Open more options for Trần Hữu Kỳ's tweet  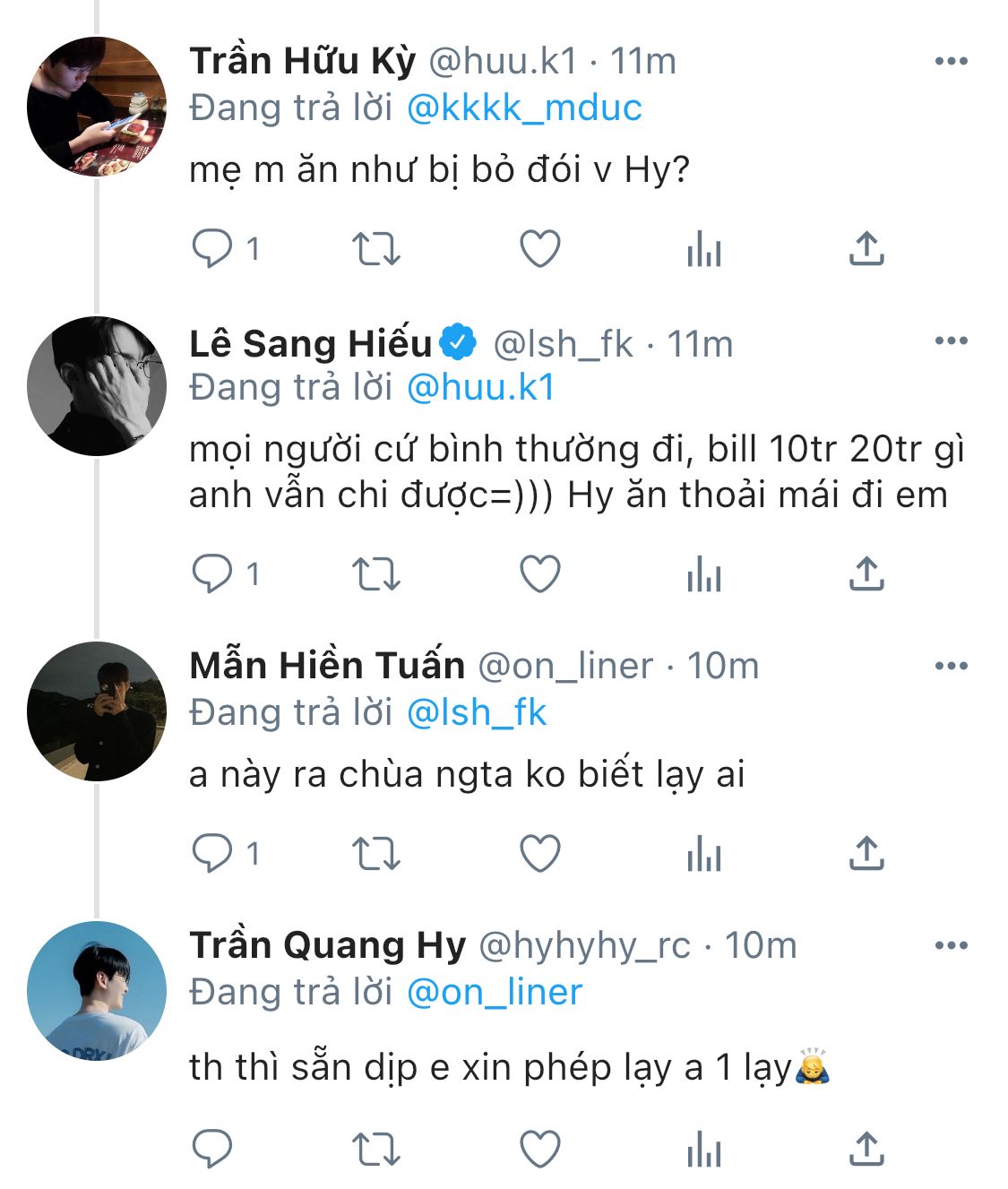pyautogui.click(x=951, y=62)
